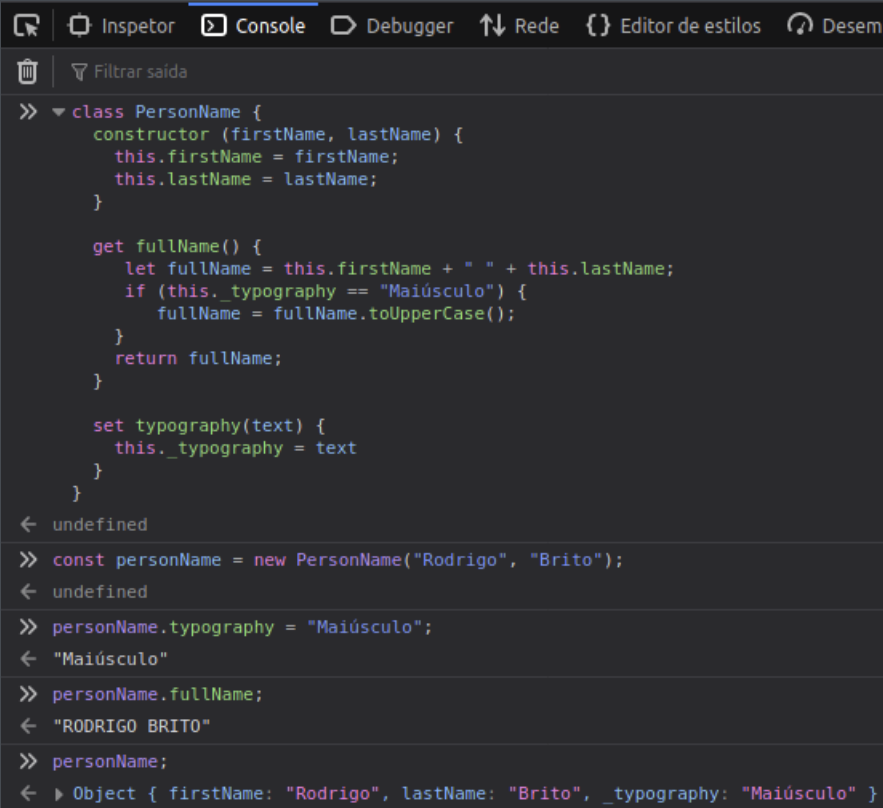Expand the Object output details
This screenshot has width=883, height=808.
pyautogui.click(x=59, y=794)
